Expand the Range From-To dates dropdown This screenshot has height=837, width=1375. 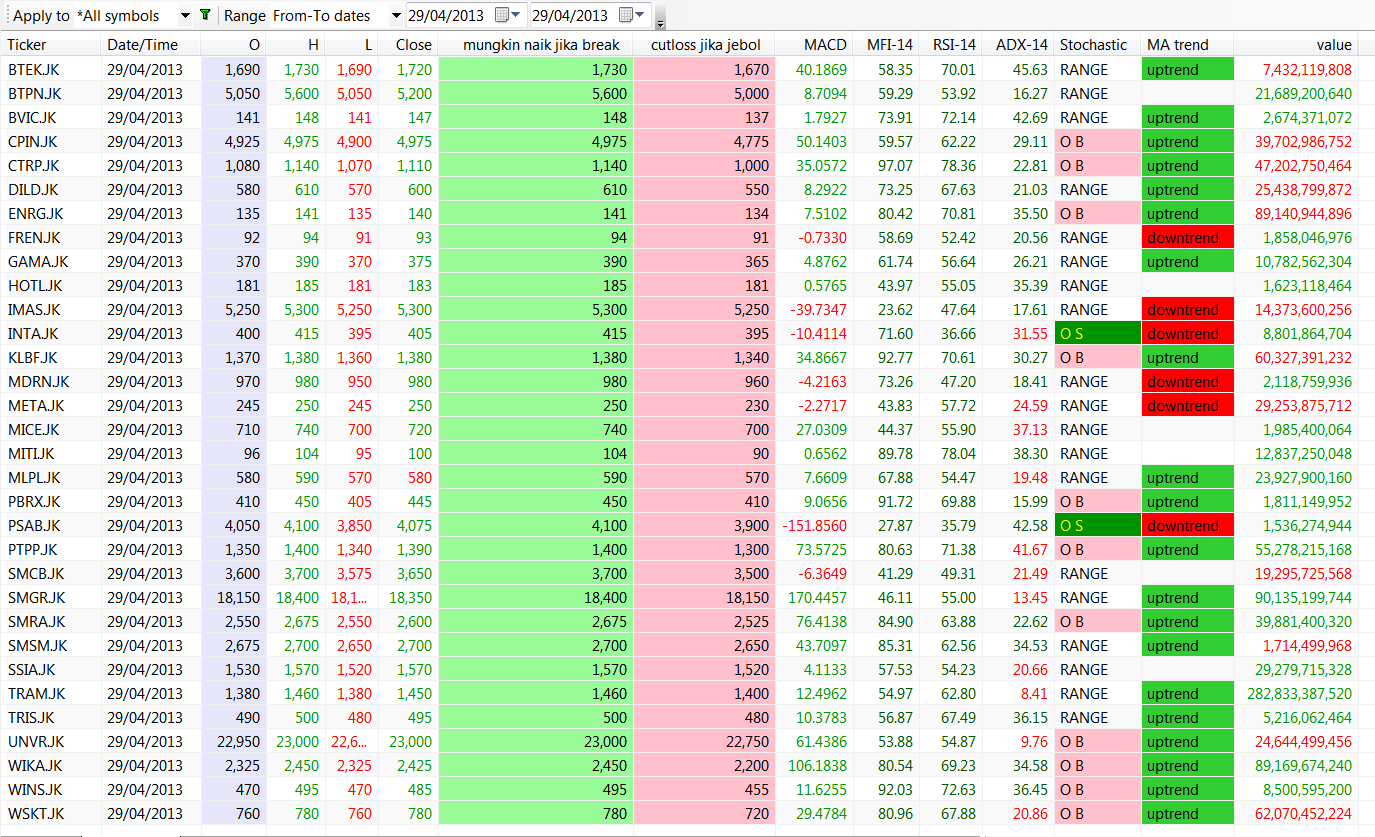(x=396, y=16)
